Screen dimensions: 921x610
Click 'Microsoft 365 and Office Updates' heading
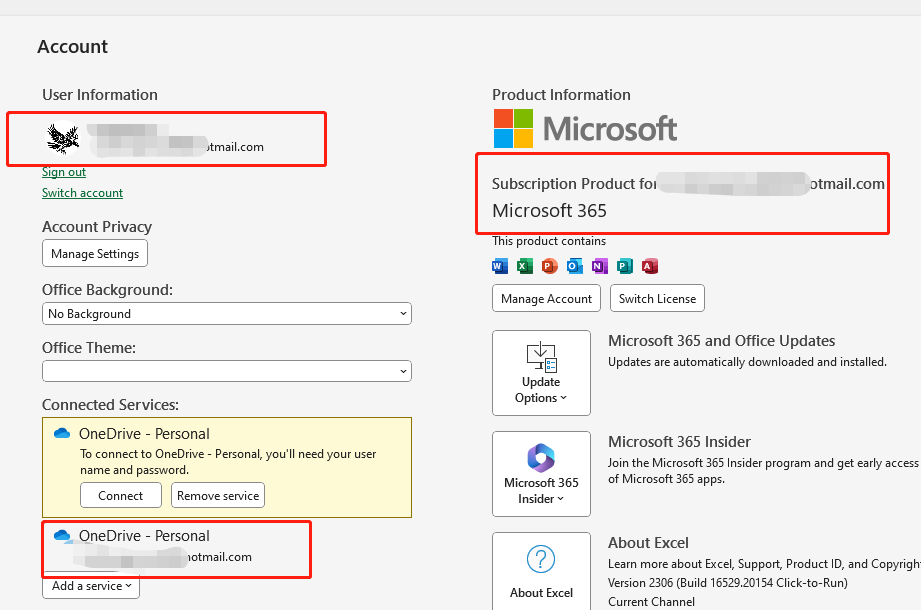click(721, 341)
